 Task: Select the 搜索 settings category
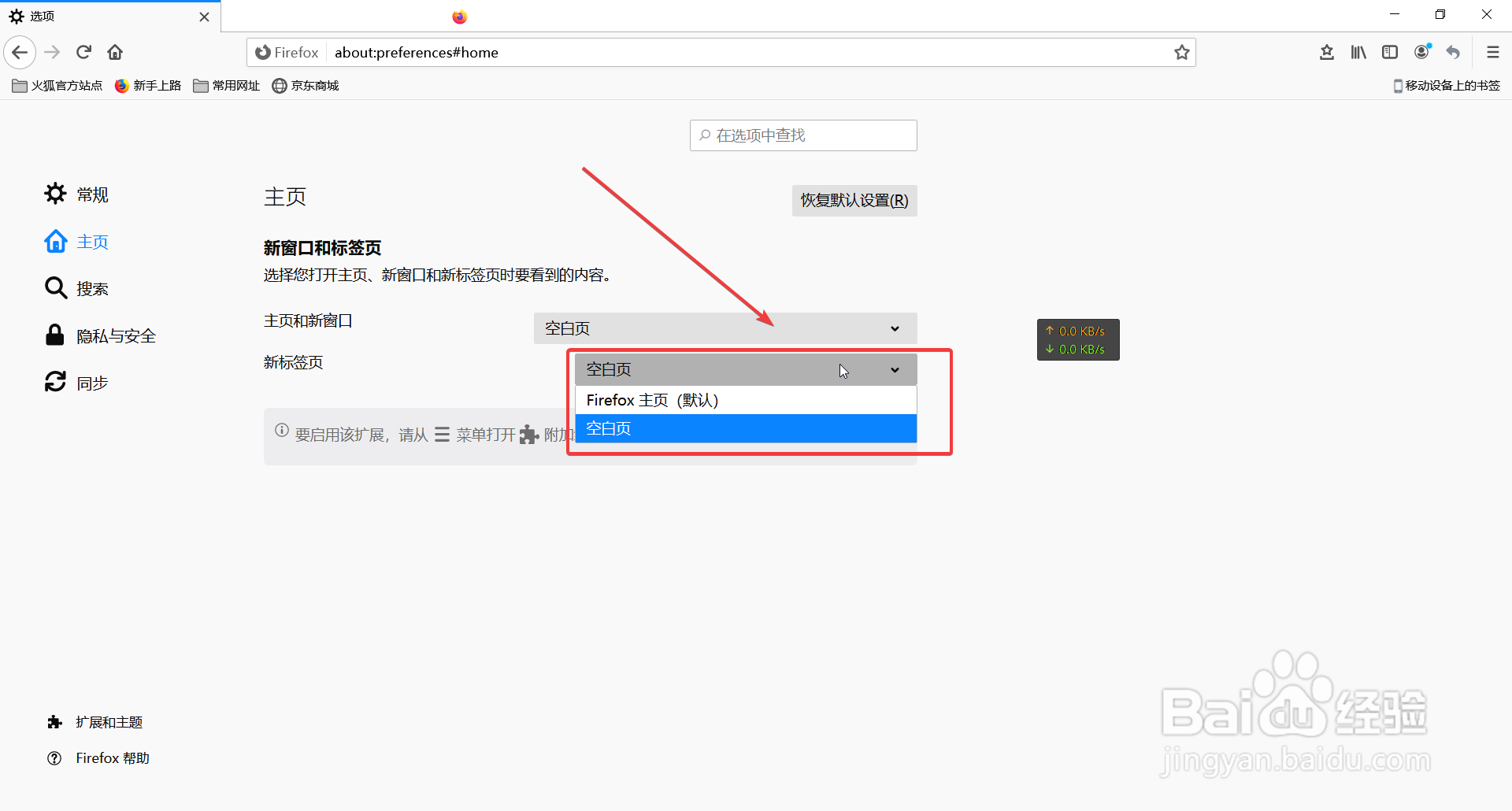click(76, 289)
